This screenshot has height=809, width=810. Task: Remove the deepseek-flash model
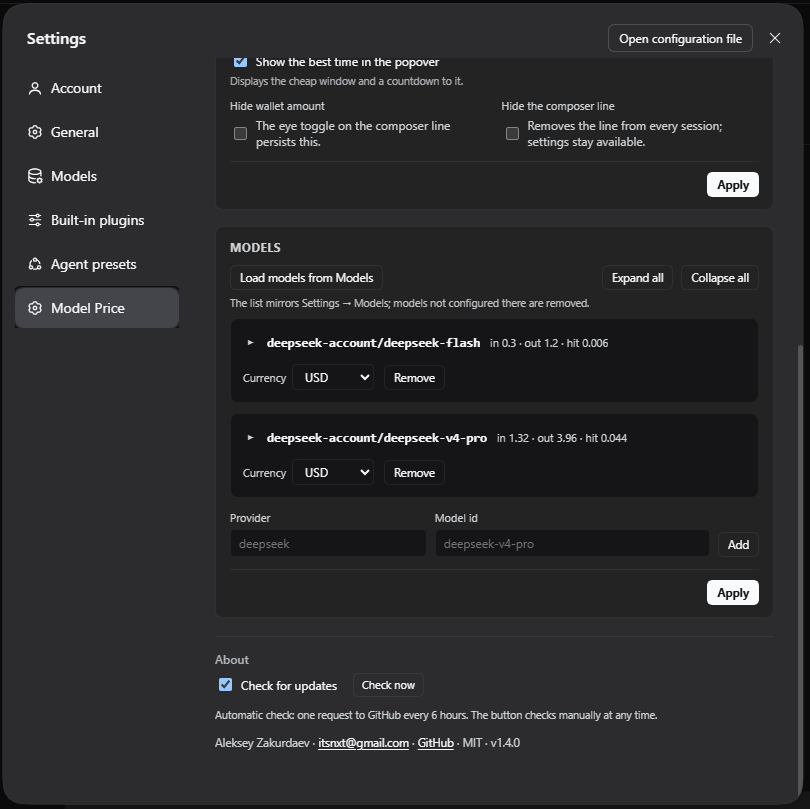(414, 378)
